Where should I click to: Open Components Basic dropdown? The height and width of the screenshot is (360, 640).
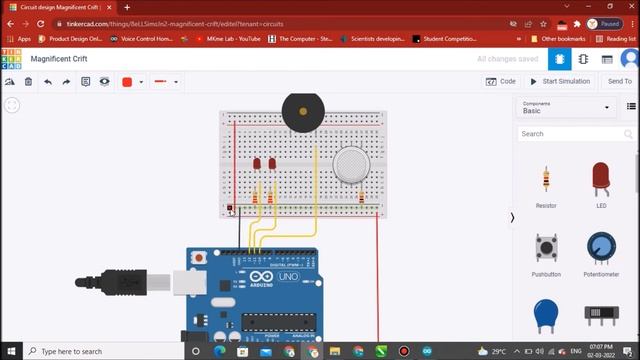566,107
